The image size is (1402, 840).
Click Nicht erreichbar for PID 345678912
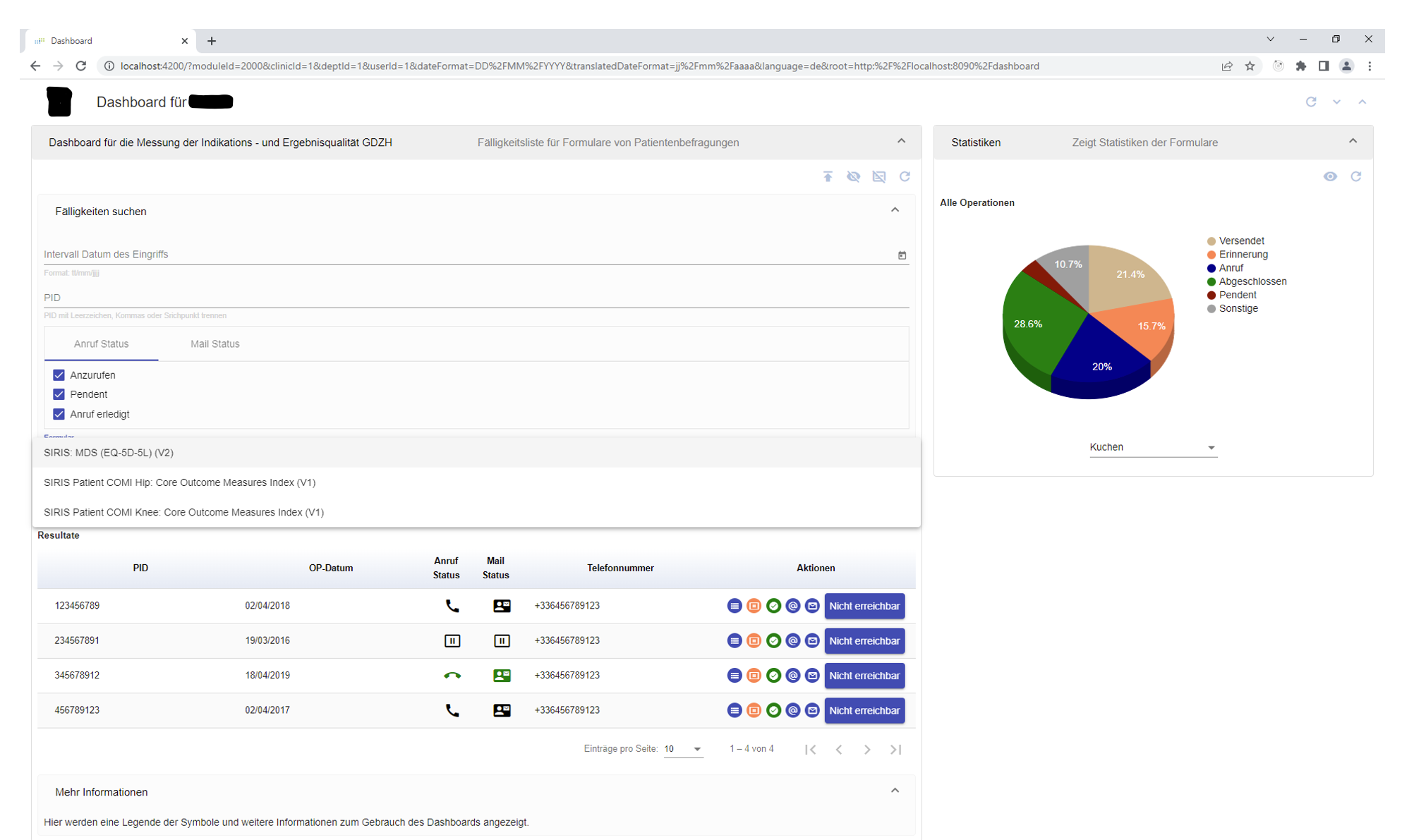864,676
